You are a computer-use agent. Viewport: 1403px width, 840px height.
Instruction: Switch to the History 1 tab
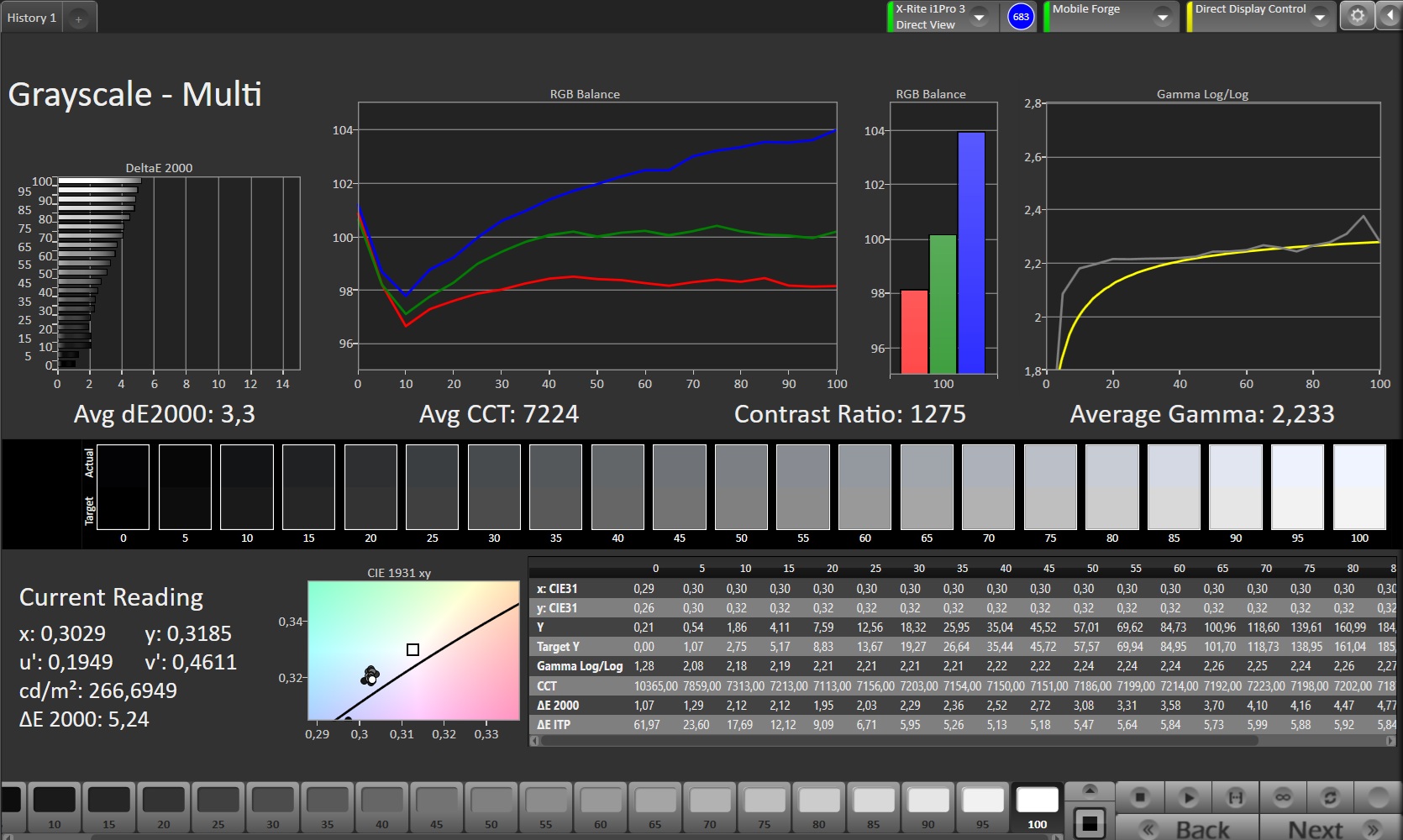tap(31, 18)
